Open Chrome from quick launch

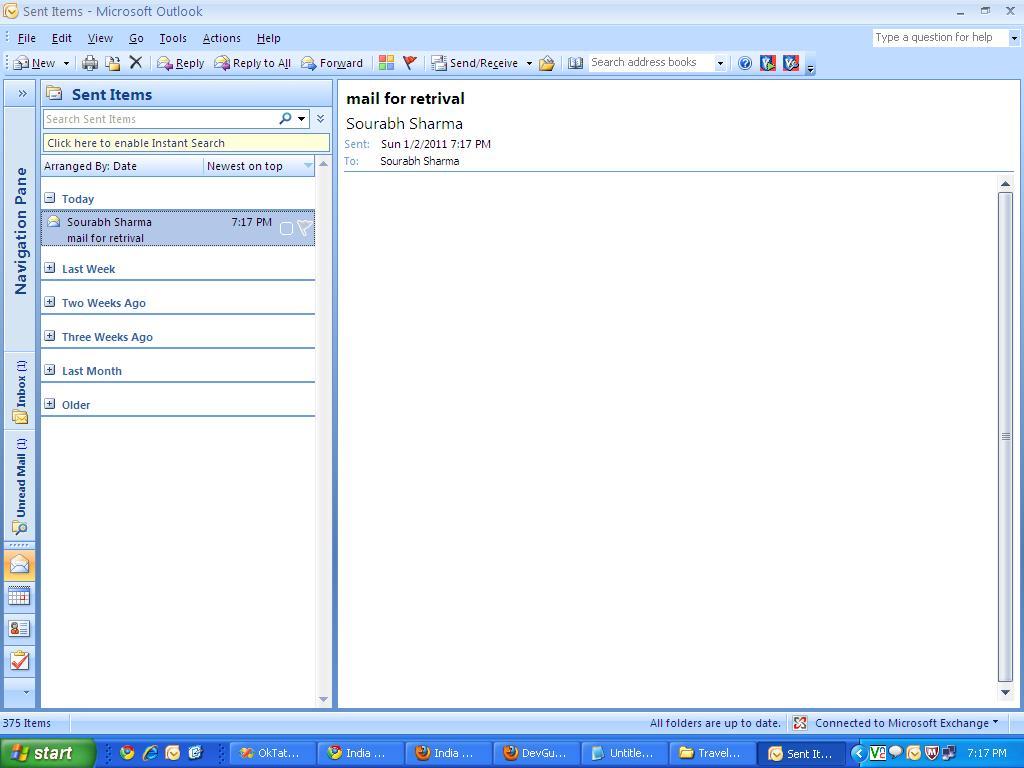click(x=127, y=753)
